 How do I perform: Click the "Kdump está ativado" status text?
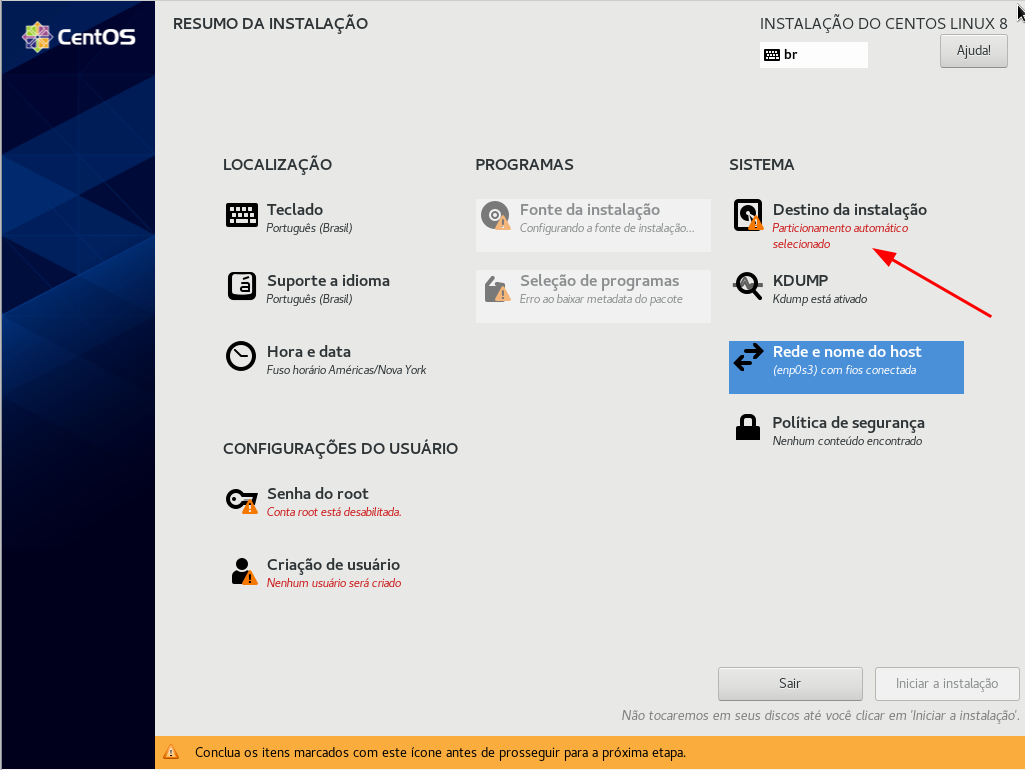pos(820,299)
